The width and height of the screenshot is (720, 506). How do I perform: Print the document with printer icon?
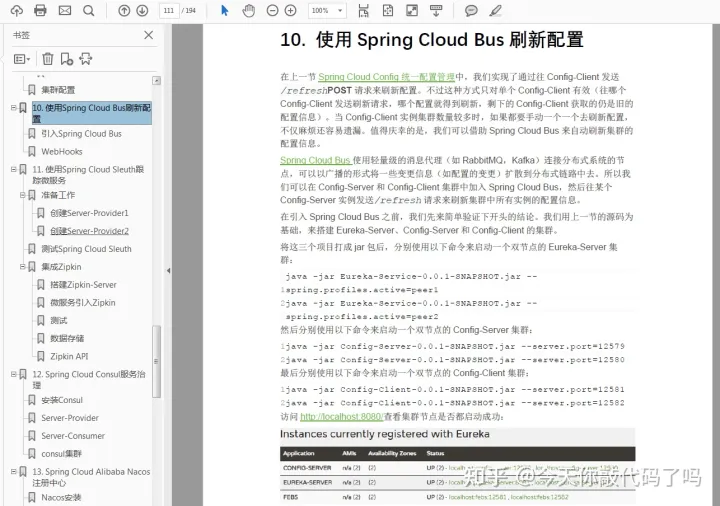point(40,11)
